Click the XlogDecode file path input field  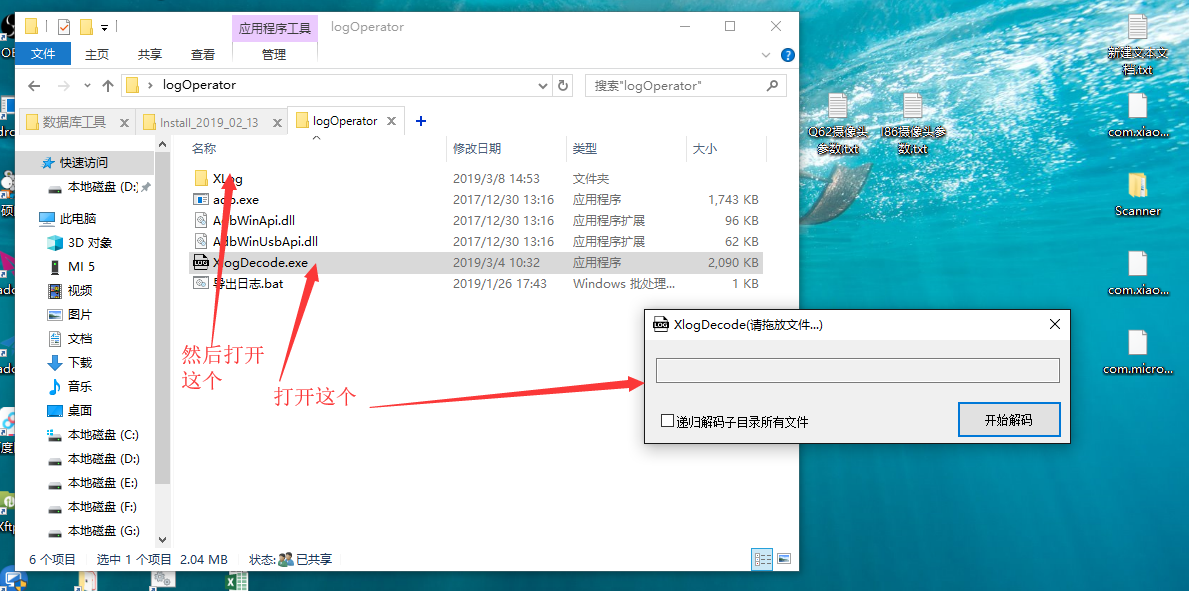click(857, 371)
